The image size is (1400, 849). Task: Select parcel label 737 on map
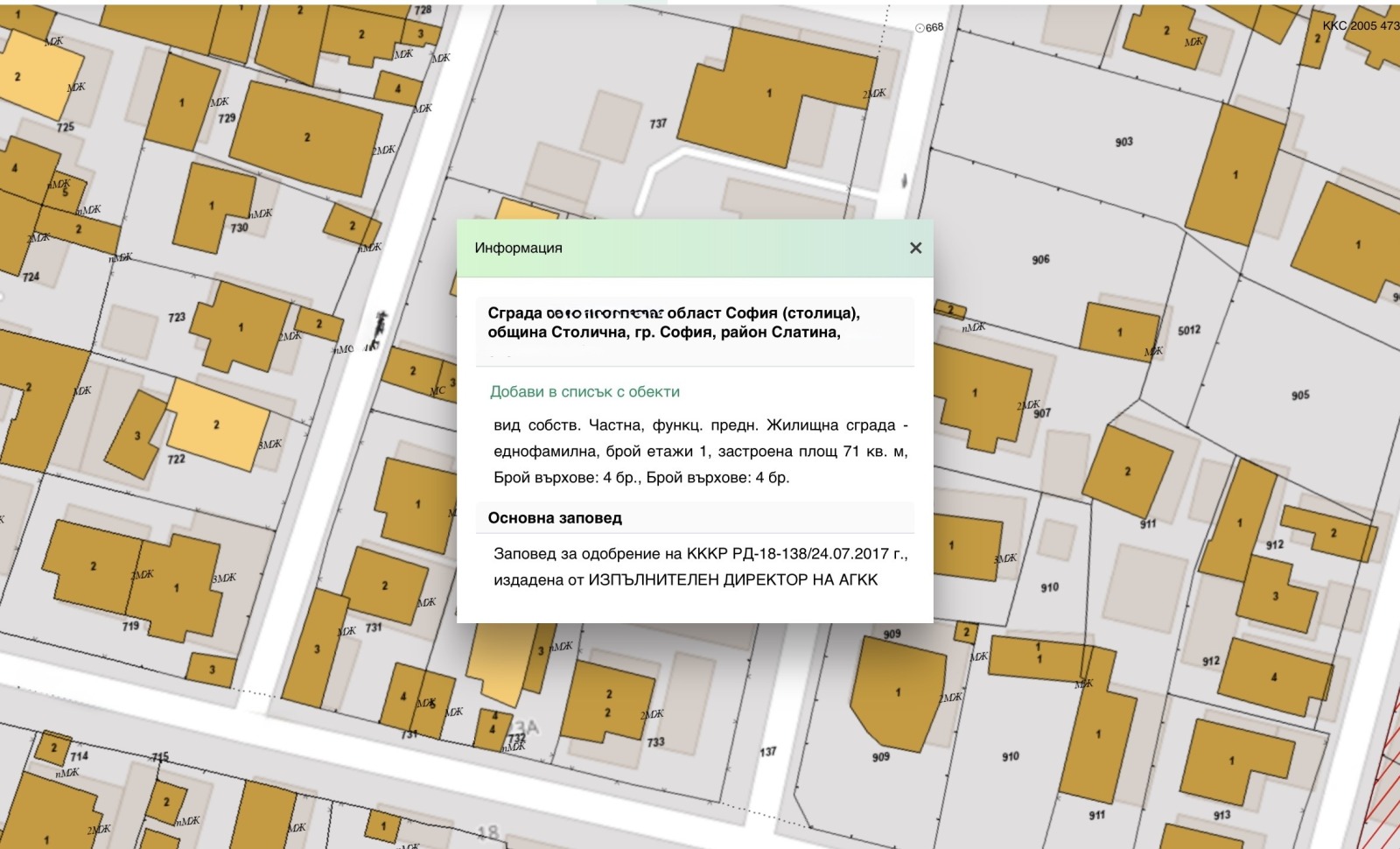pyautogui.click(x=658, y=123)
